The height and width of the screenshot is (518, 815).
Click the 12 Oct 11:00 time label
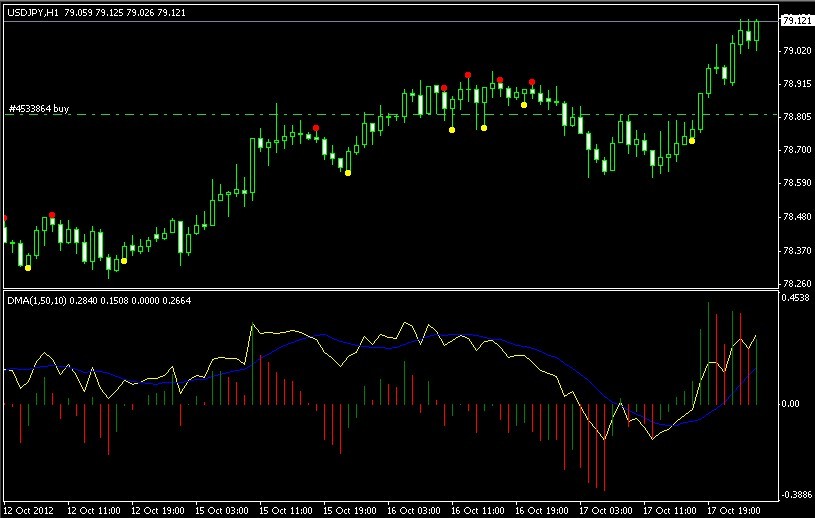point(94,510)
